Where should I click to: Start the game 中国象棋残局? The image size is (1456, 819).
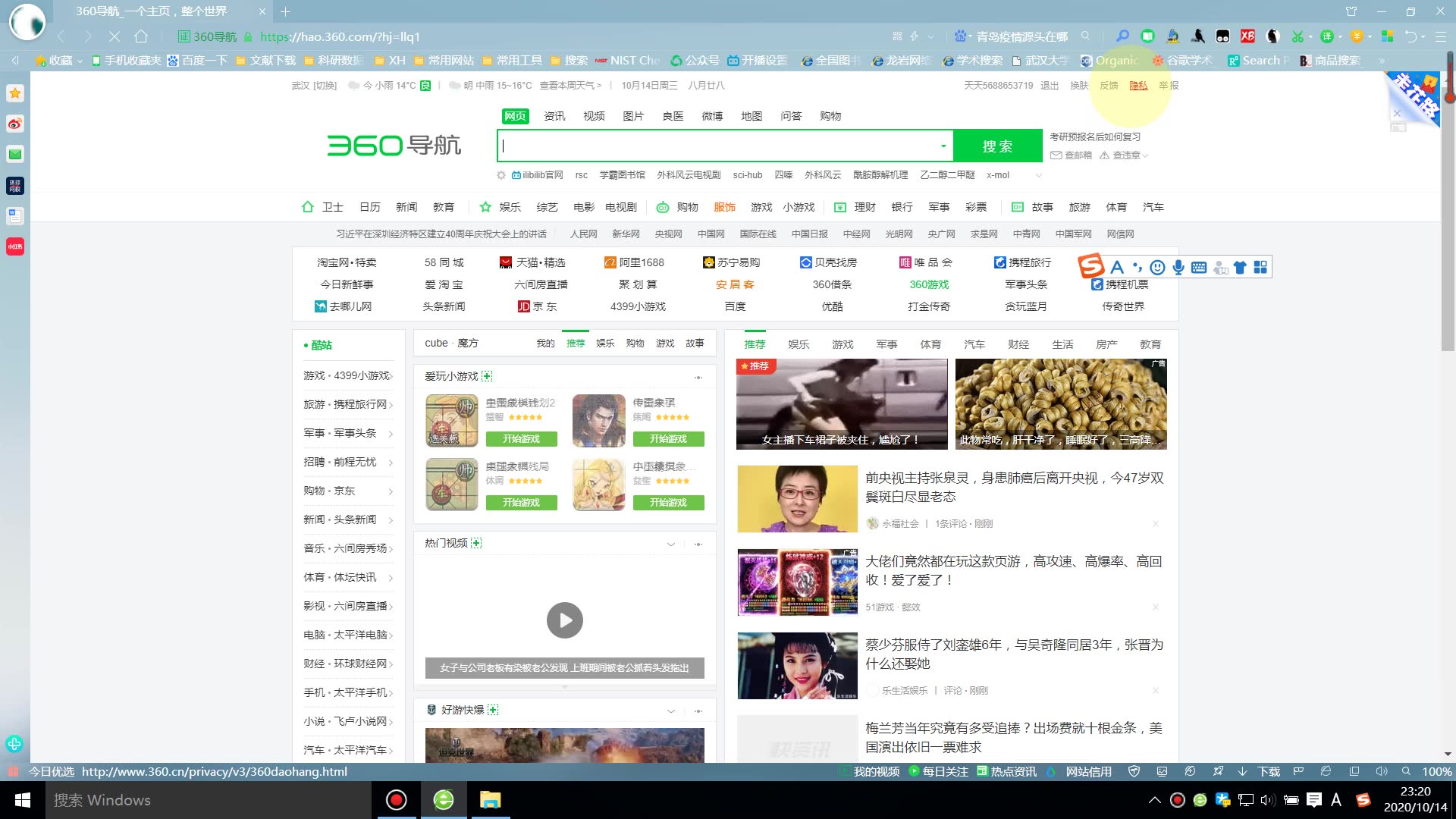point(521,502)
